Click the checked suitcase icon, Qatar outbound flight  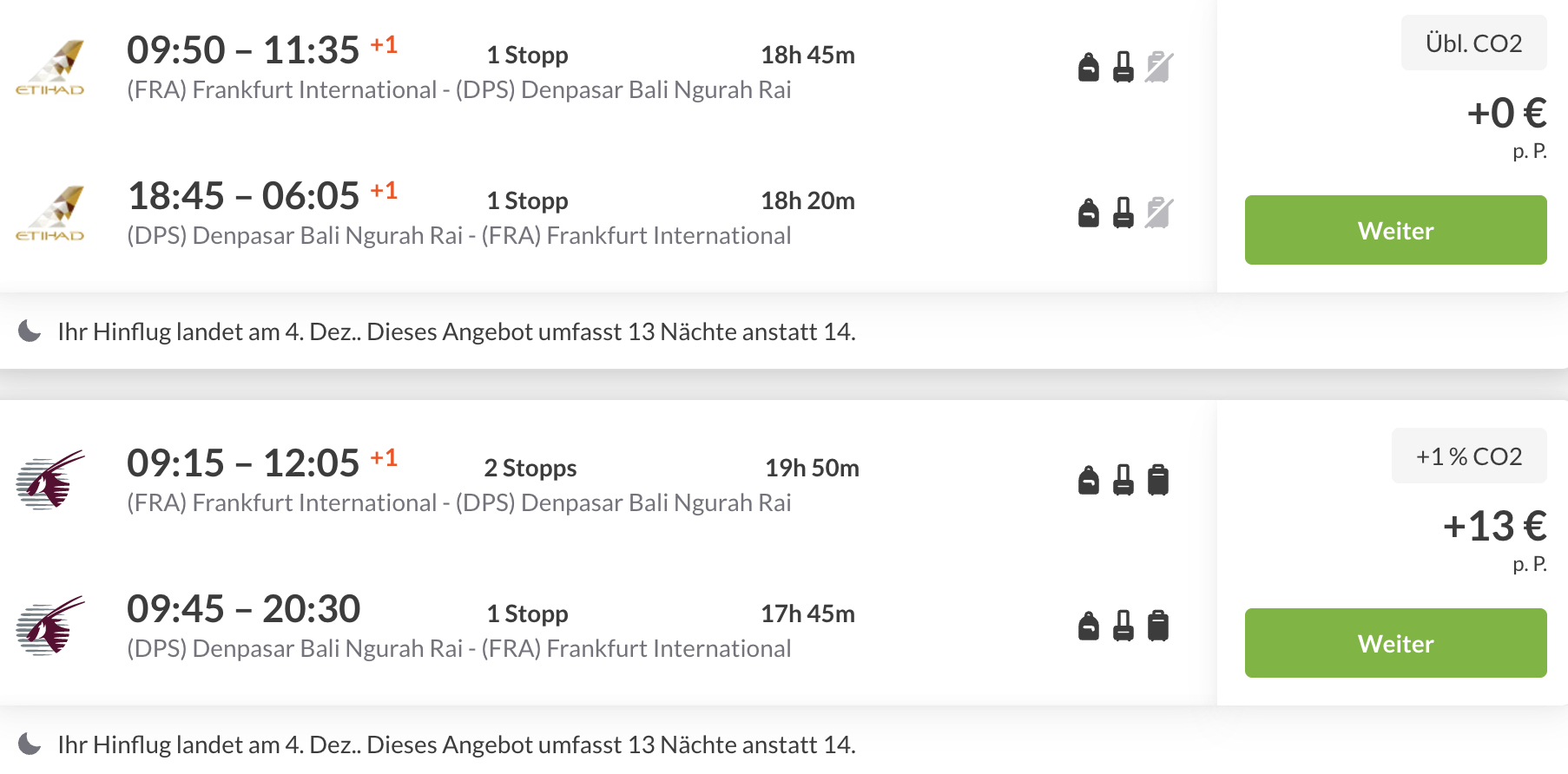[x=1158, y=480]
